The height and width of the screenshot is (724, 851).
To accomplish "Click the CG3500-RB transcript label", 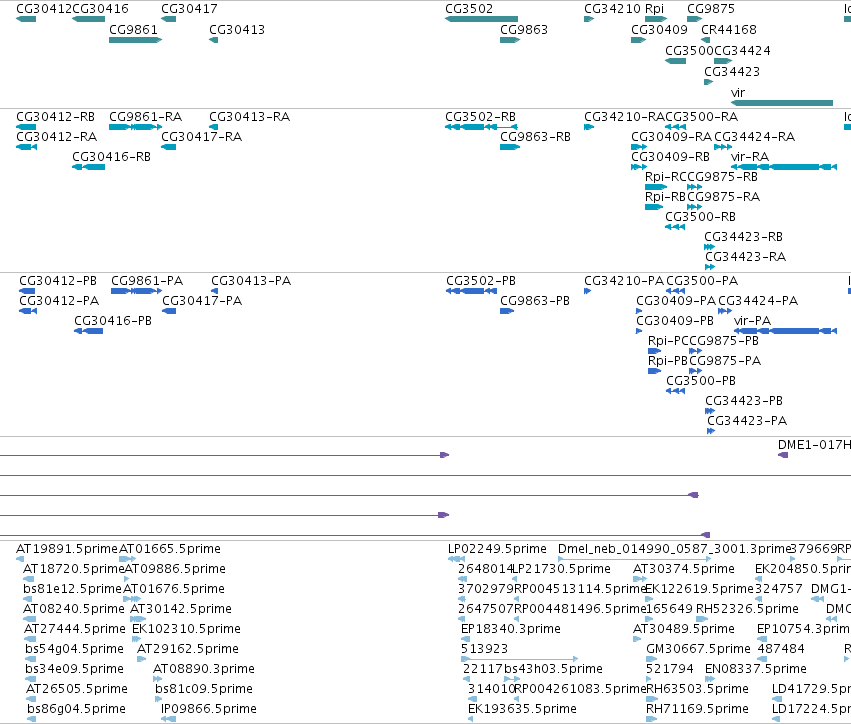I will click(701, 217).
